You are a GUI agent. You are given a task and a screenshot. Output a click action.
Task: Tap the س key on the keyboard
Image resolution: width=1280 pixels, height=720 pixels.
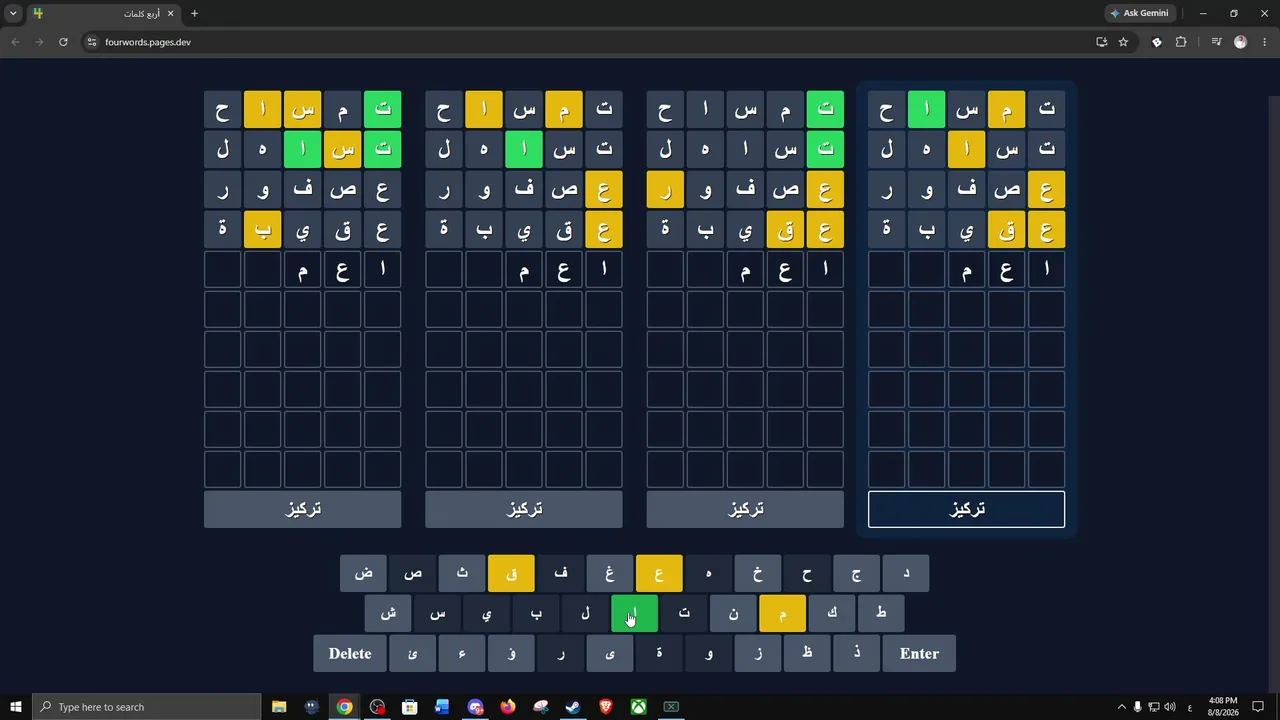coord(437,613)
